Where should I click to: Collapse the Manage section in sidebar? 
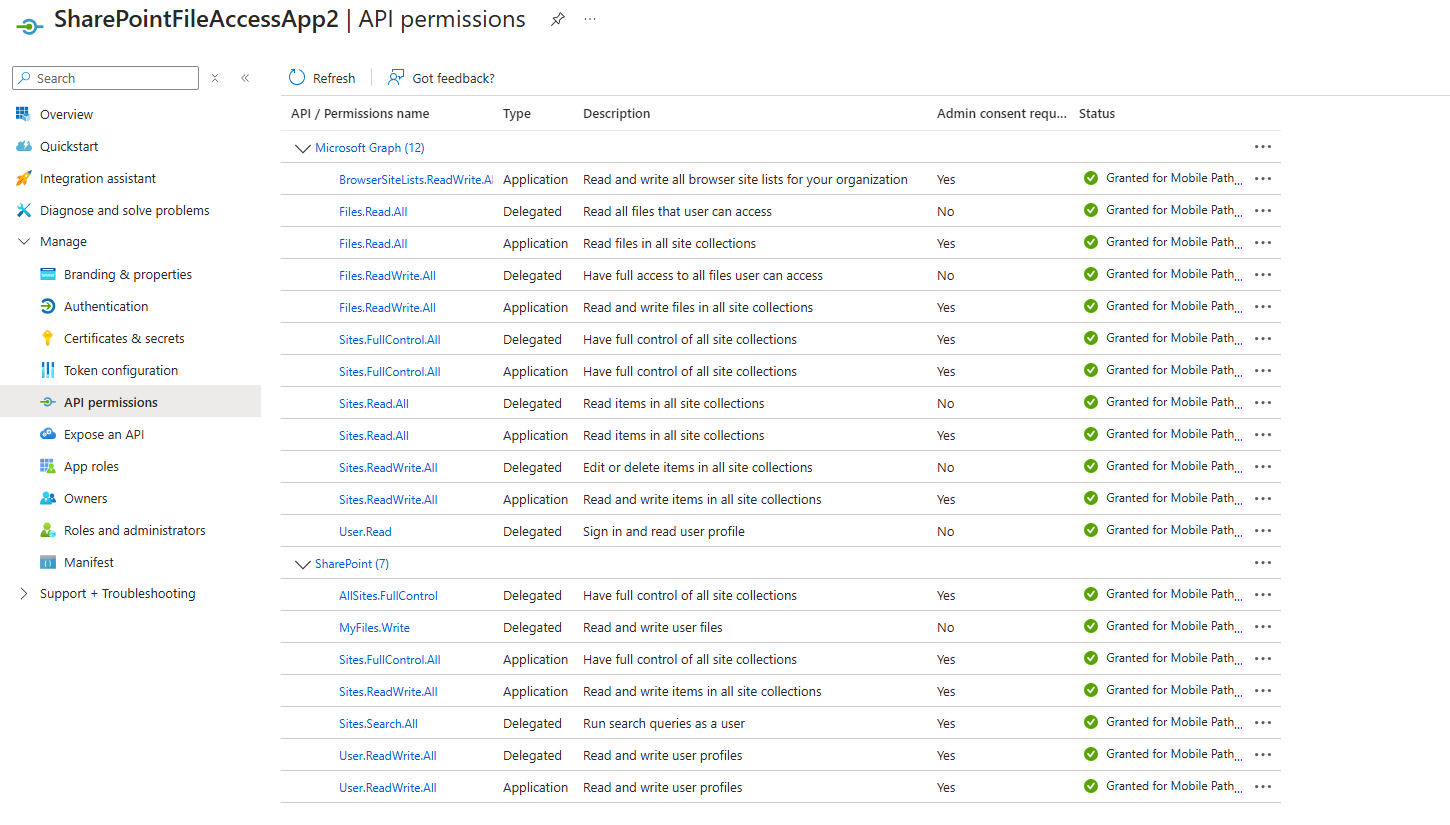25,242
